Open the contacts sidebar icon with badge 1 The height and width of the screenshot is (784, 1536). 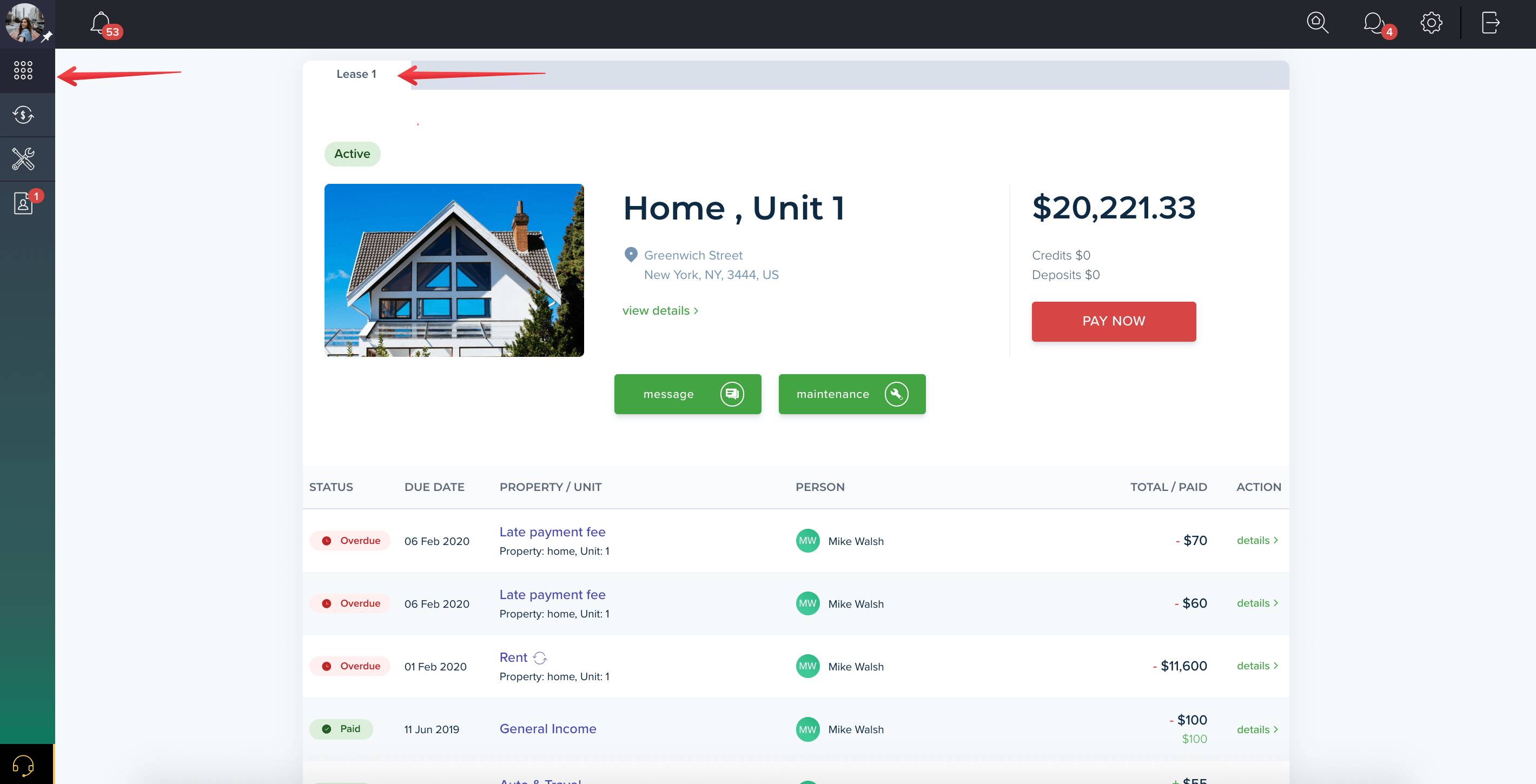click(23, 203)
